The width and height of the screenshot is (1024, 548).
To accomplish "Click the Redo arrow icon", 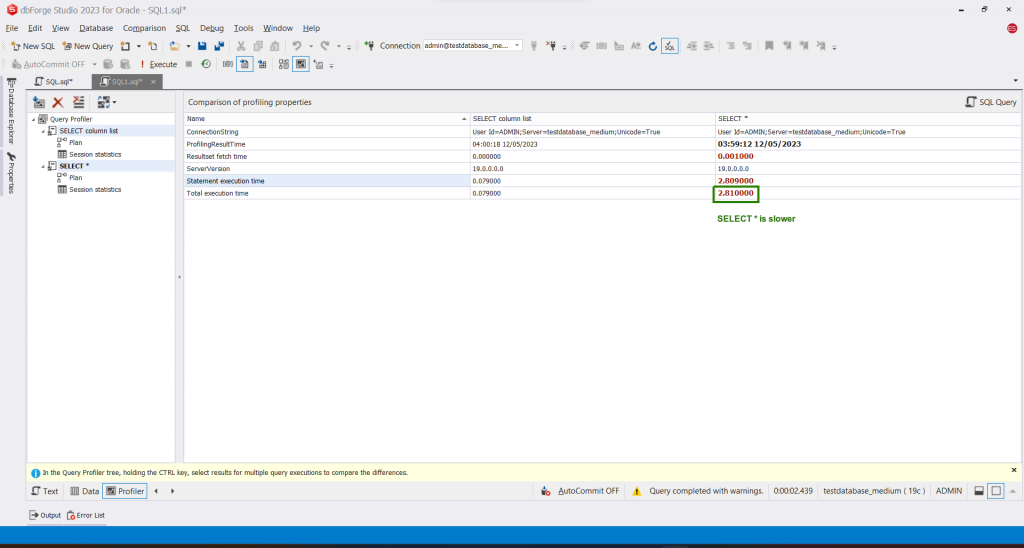I will coord(325,46).
